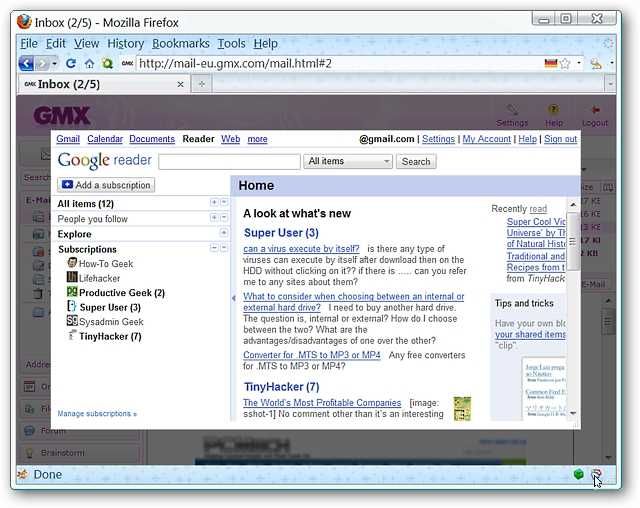This screenshot has width=640, height=508.
Task: Open a new tab with the plus button
Action: point(202,84)
